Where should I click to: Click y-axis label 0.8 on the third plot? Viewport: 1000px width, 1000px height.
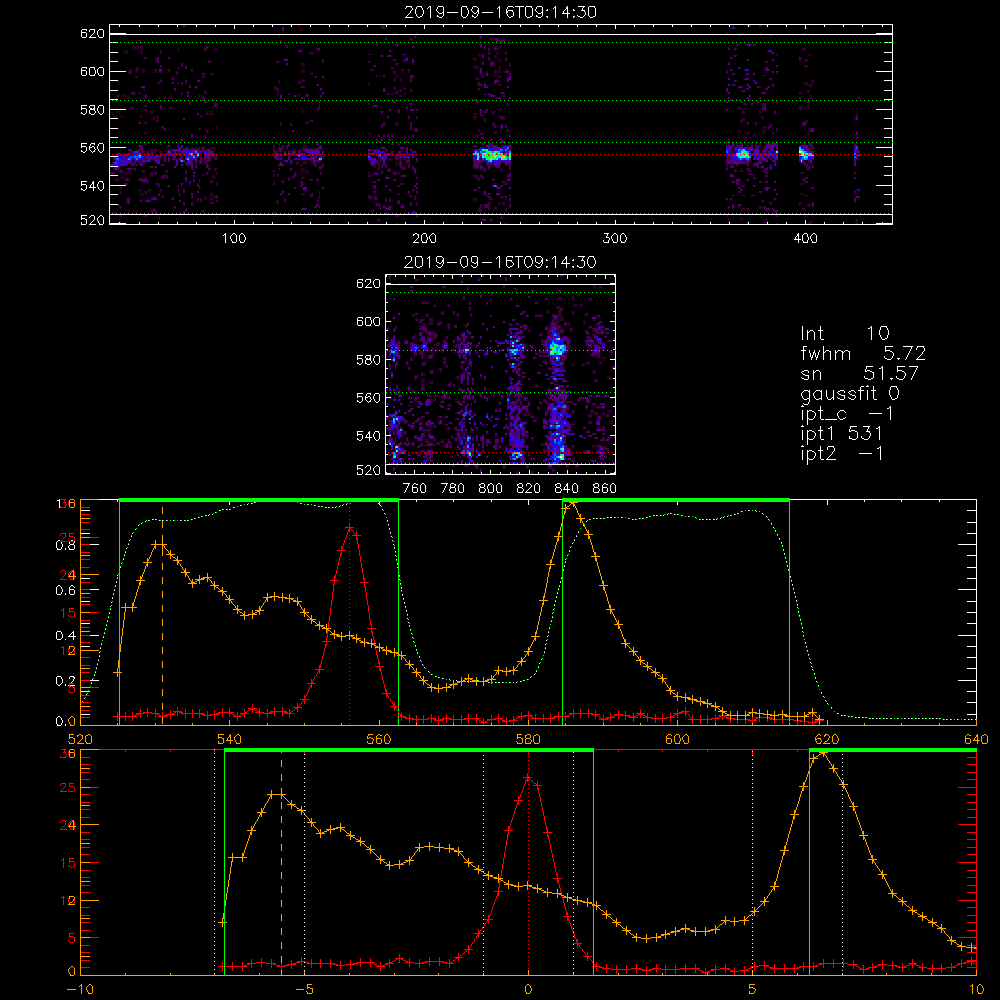point(66,545)
